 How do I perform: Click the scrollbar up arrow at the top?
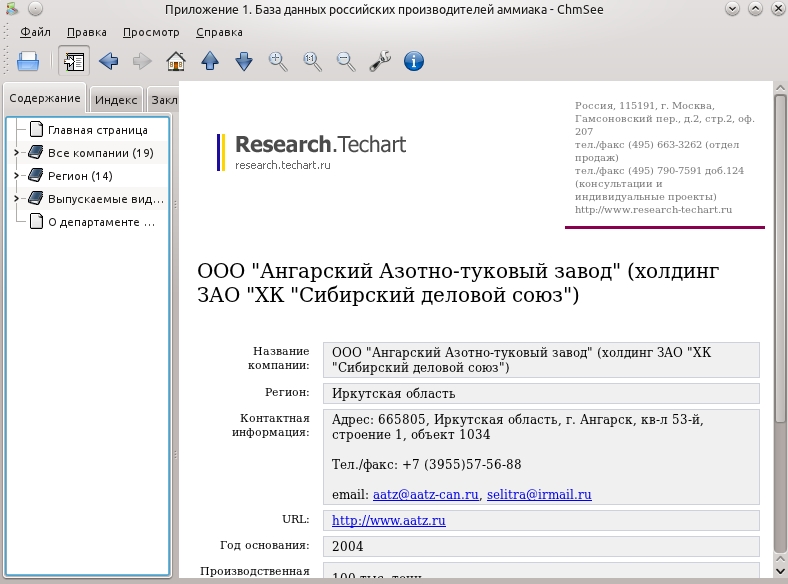pos(780,88)
